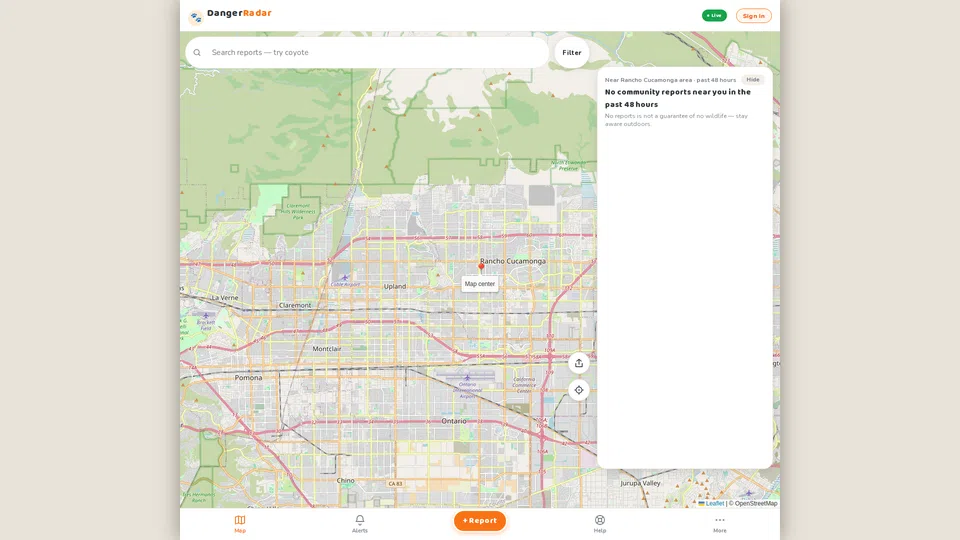
Task: Click the Ontario International Airport icon
Action: pyautogui.click(x=467, y=378)
